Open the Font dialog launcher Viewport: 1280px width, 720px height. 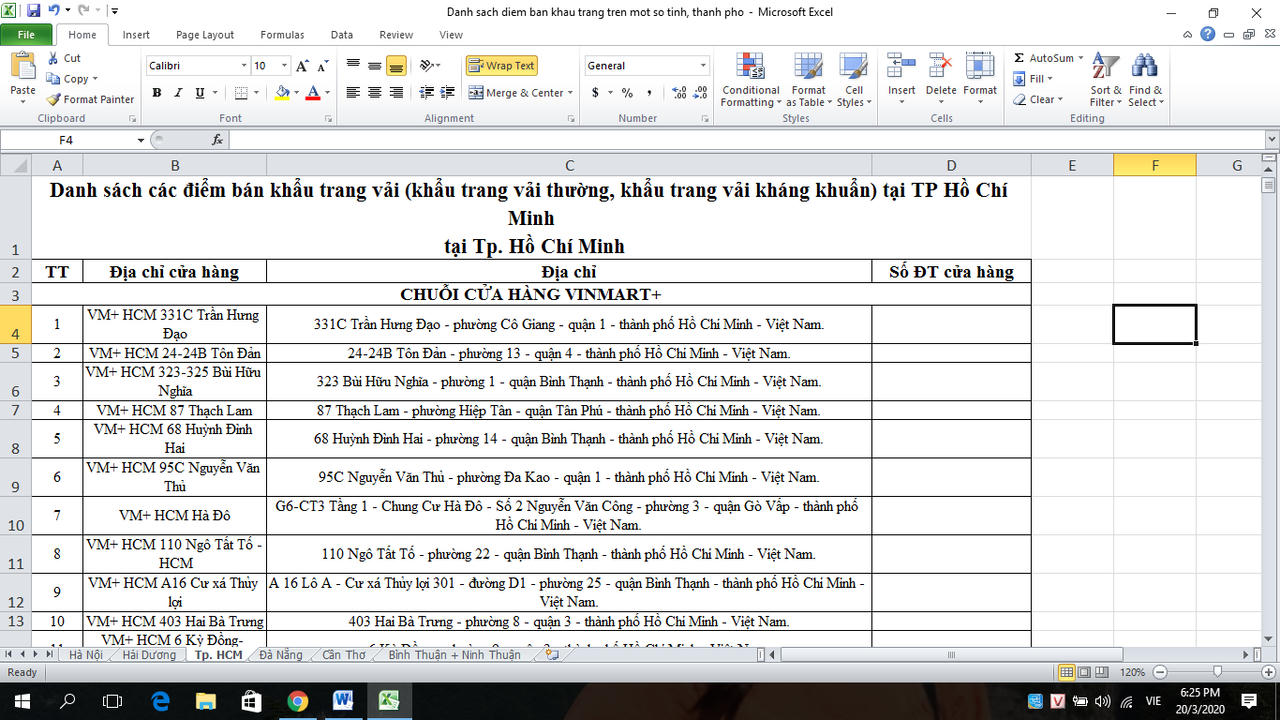click(329, 119)
